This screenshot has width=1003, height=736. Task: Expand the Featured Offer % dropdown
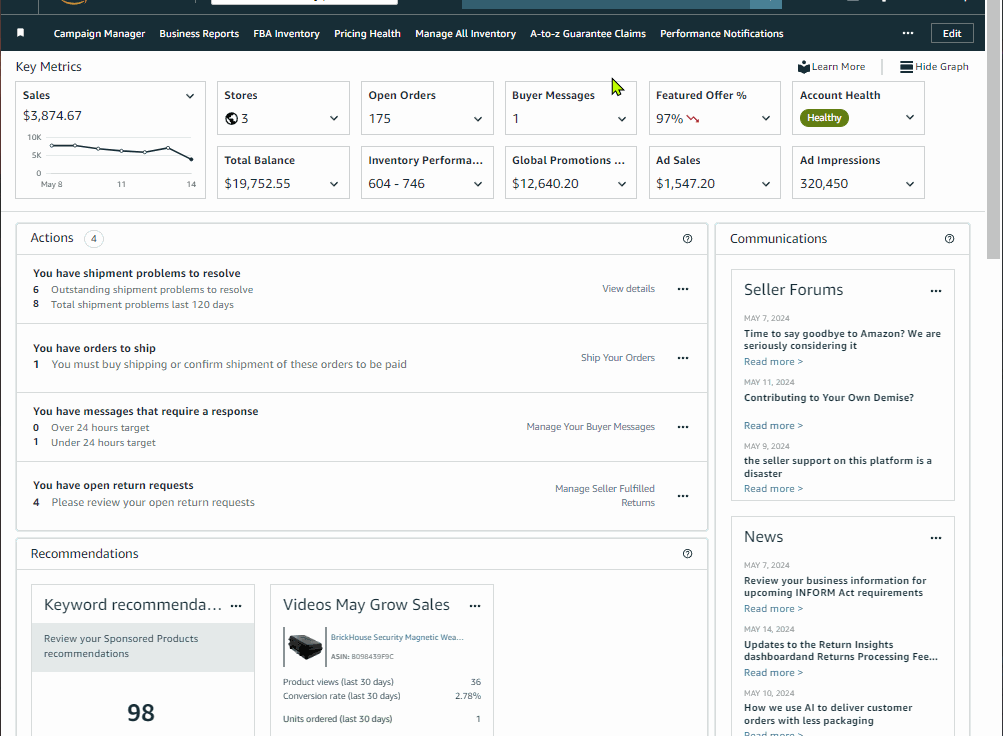click(x=766, y=118)
